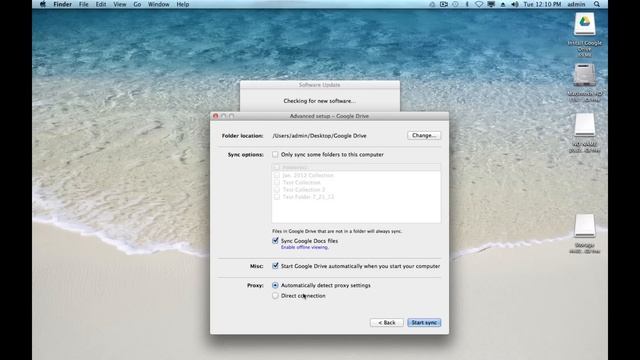Open the View menu
The image size is (640, 360).
tap(120, 4)
